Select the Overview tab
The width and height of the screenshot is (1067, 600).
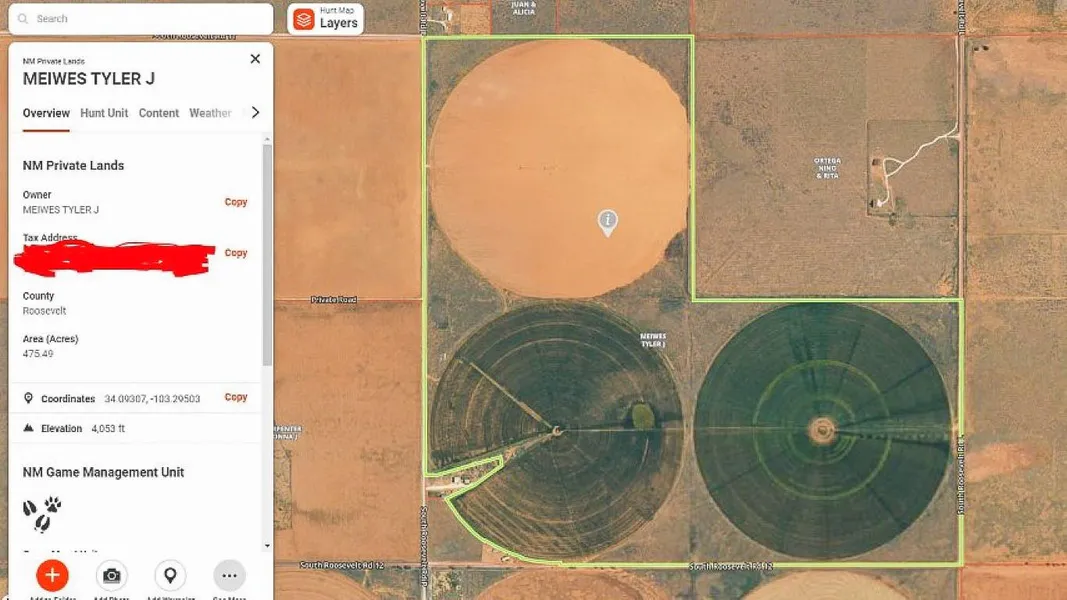point(46,113)
